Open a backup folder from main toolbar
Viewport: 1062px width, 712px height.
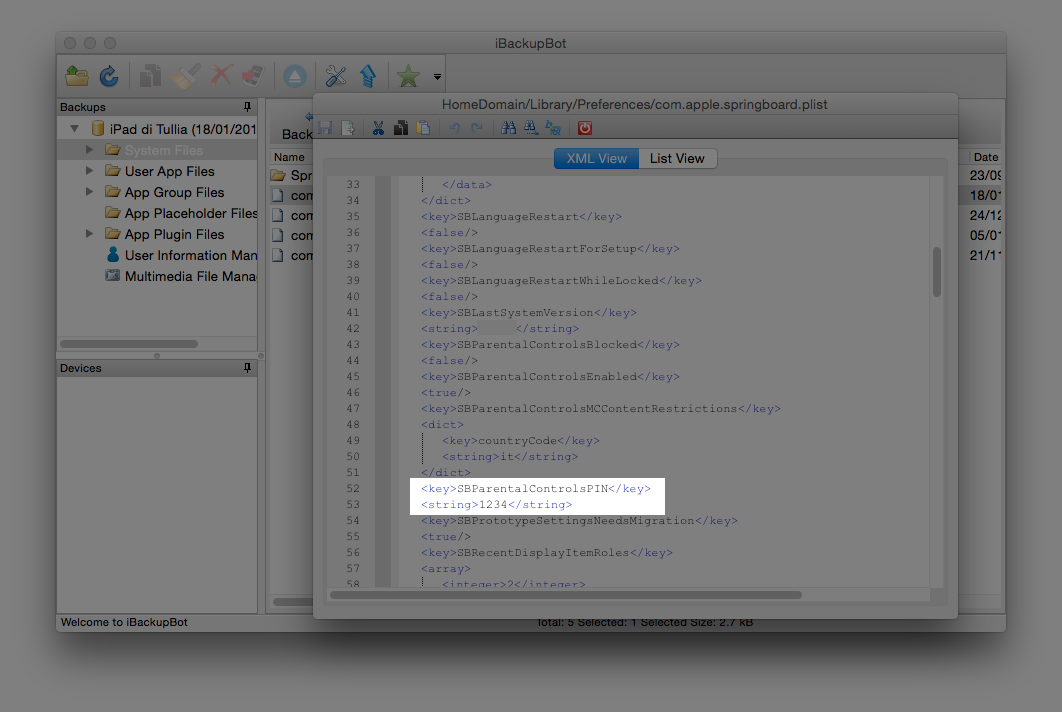[77, 76]
